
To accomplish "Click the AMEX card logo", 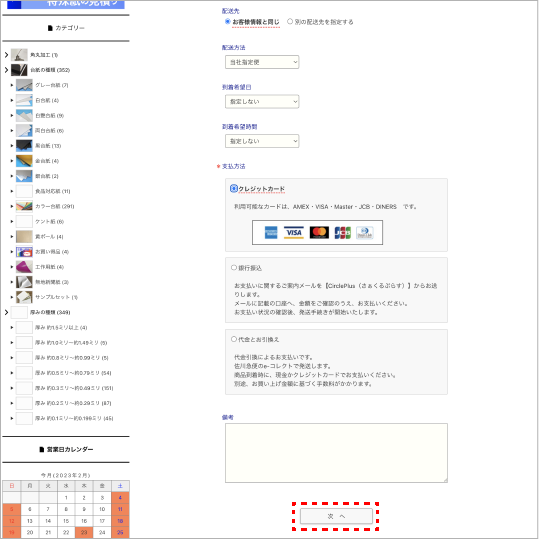I will coord(271,233).
